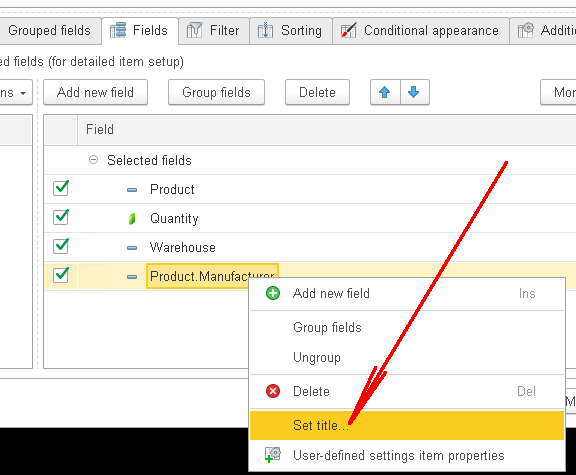
Task: Open the More dropdown button
Action: 558,92
